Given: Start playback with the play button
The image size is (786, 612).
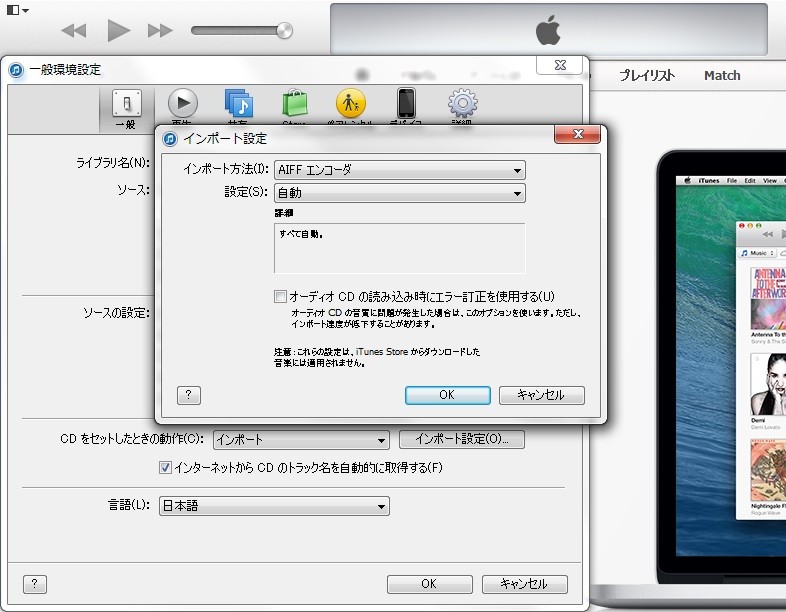Looking at the screenshot, I should coord(118,31).
